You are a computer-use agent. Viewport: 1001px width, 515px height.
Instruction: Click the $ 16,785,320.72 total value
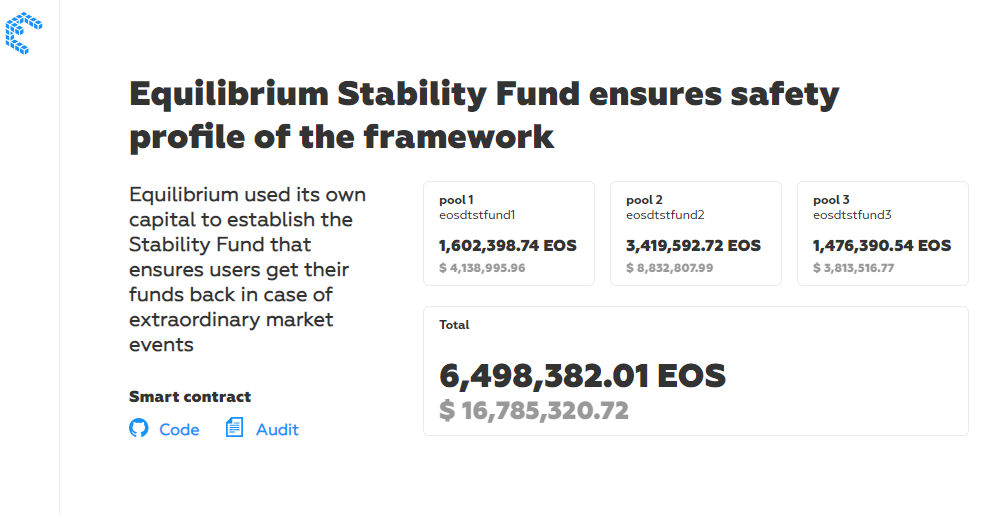point(534,410)
